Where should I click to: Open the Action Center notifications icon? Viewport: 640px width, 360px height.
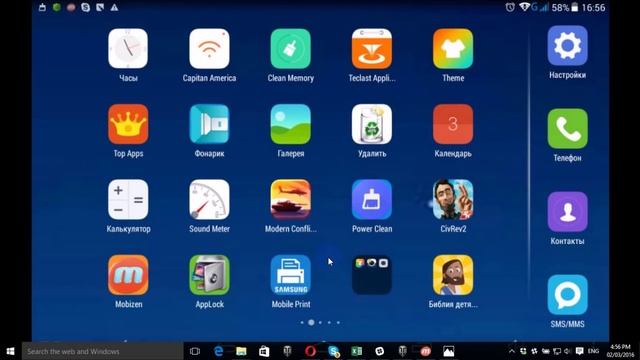(x=579, y=351)
